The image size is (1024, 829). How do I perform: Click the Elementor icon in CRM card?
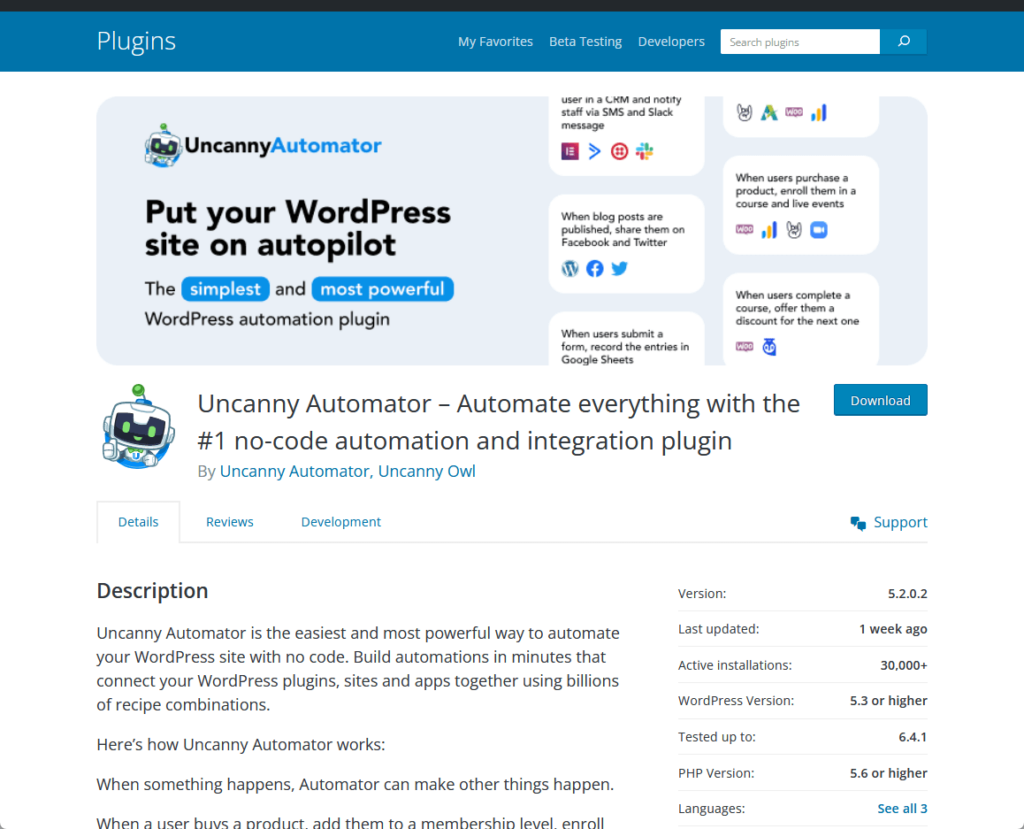tap(570, 152)
